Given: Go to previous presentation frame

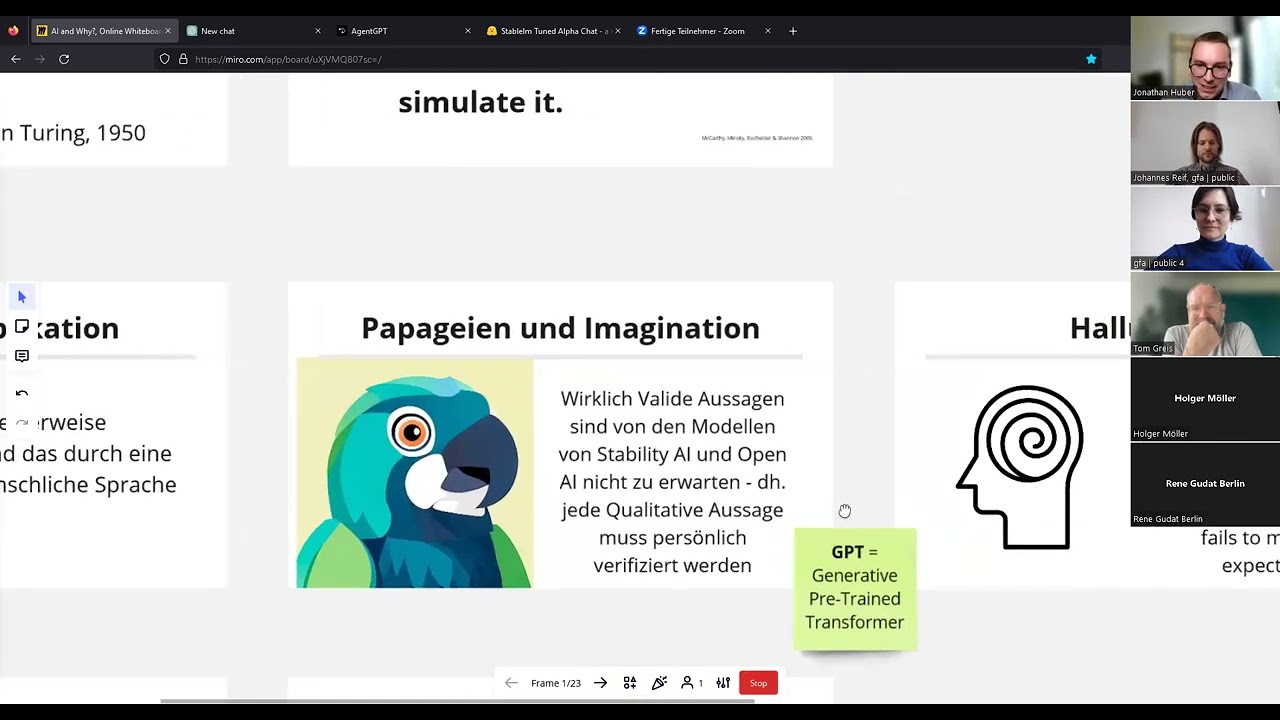Looking at the screenshot, I should tap(511, 683).
